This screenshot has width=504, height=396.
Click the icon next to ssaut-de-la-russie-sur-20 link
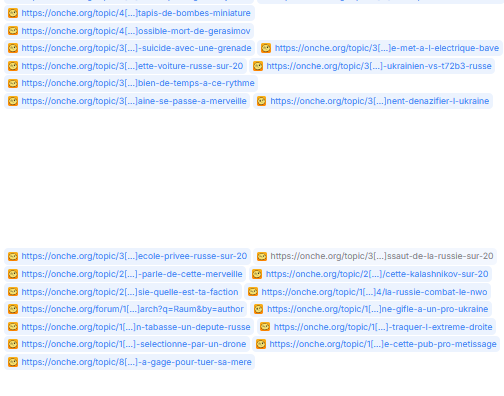[262, 256]
